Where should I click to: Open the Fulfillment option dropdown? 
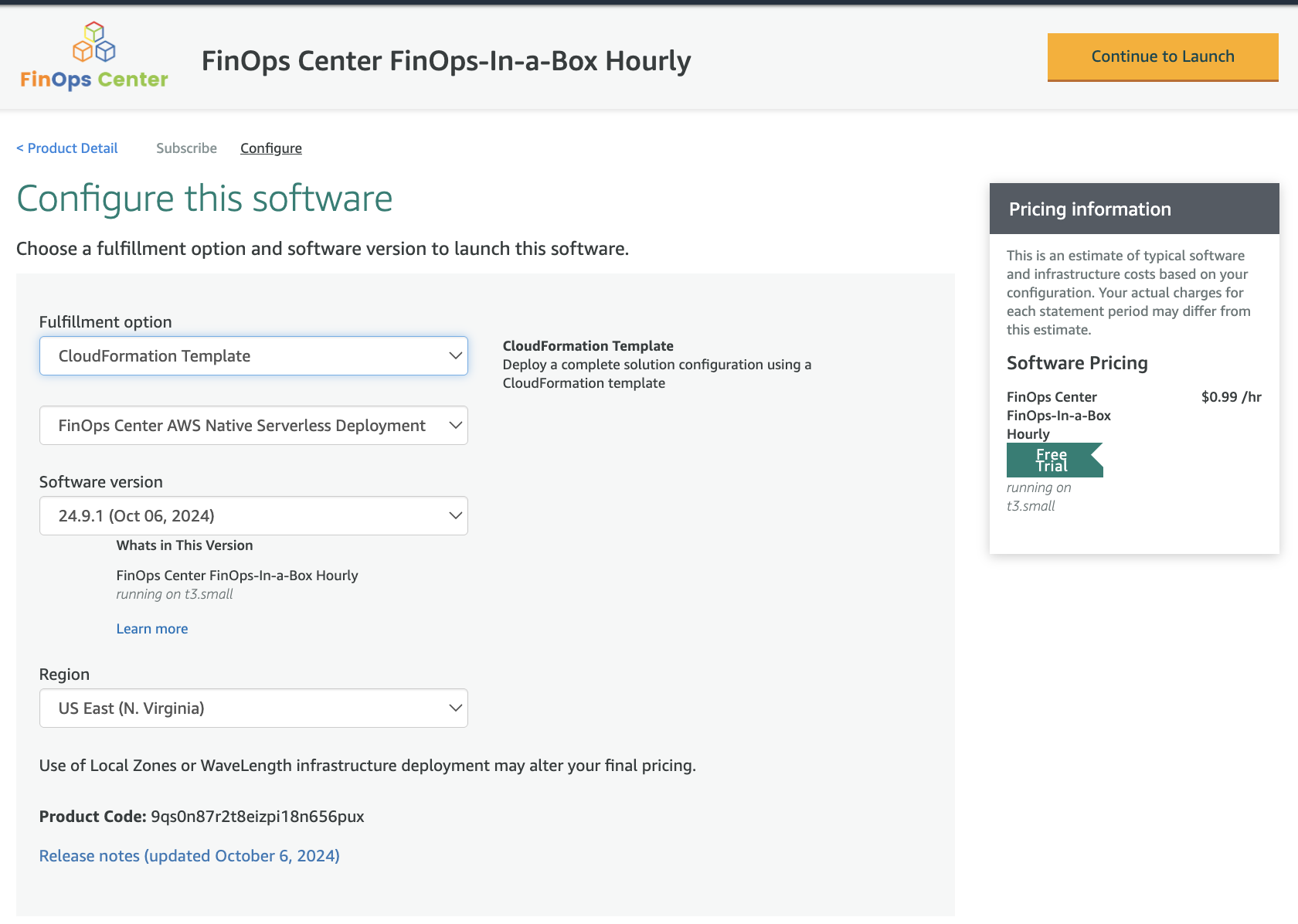click(253, 356)
